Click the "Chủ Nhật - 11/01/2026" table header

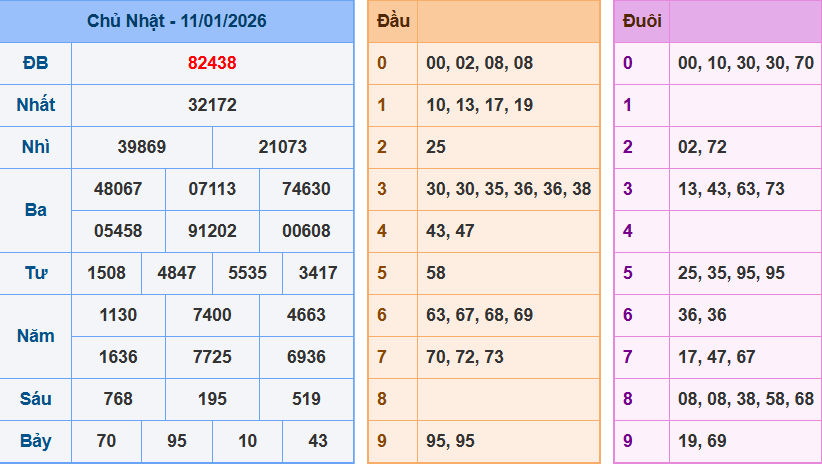coord(177,21)
